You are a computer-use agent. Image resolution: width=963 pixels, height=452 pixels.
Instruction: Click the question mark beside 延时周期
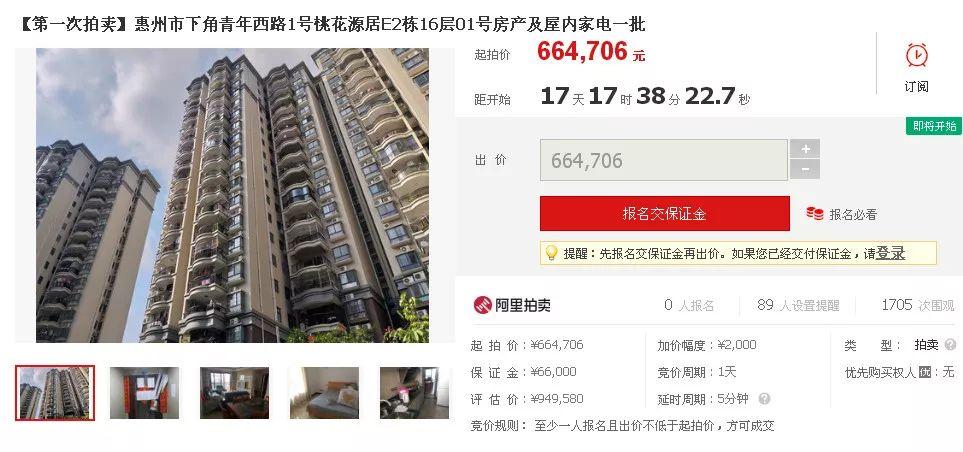763,399
